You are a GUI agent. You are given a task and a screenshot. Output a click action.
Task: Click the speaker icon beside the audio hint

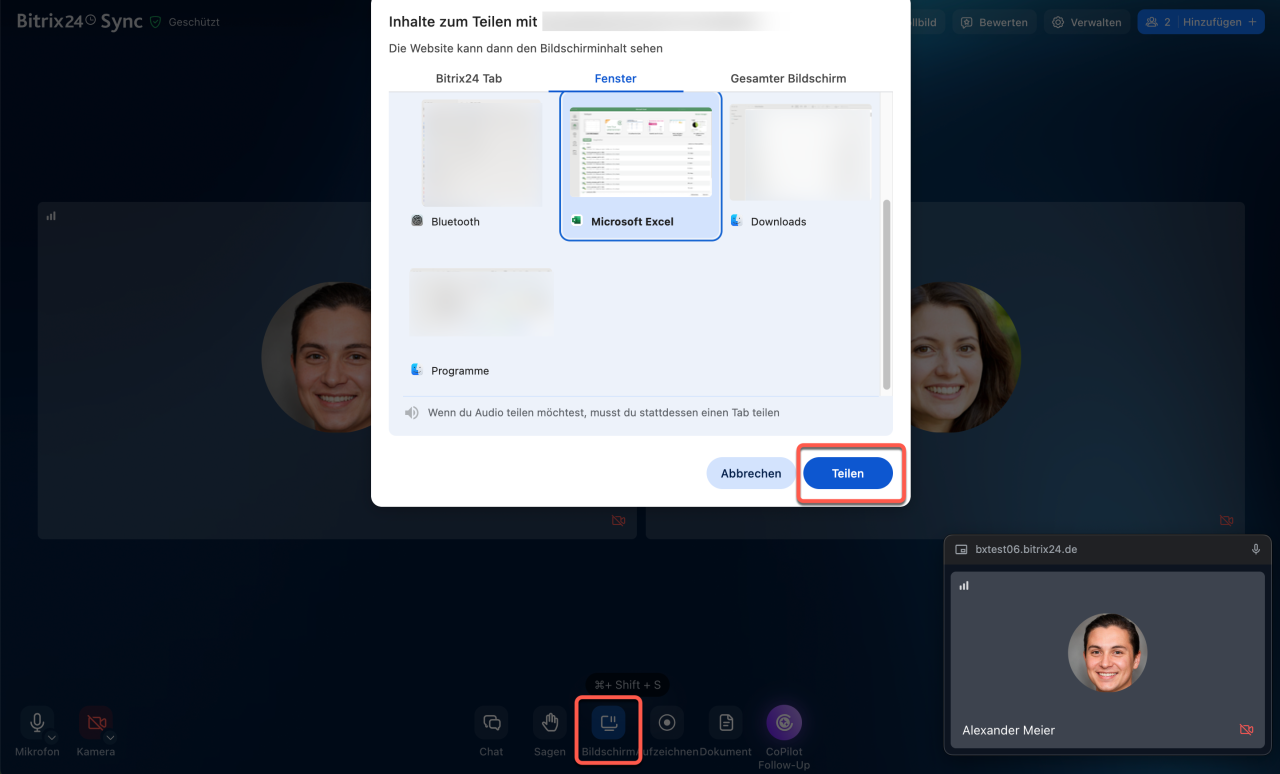tap(412, 412)
